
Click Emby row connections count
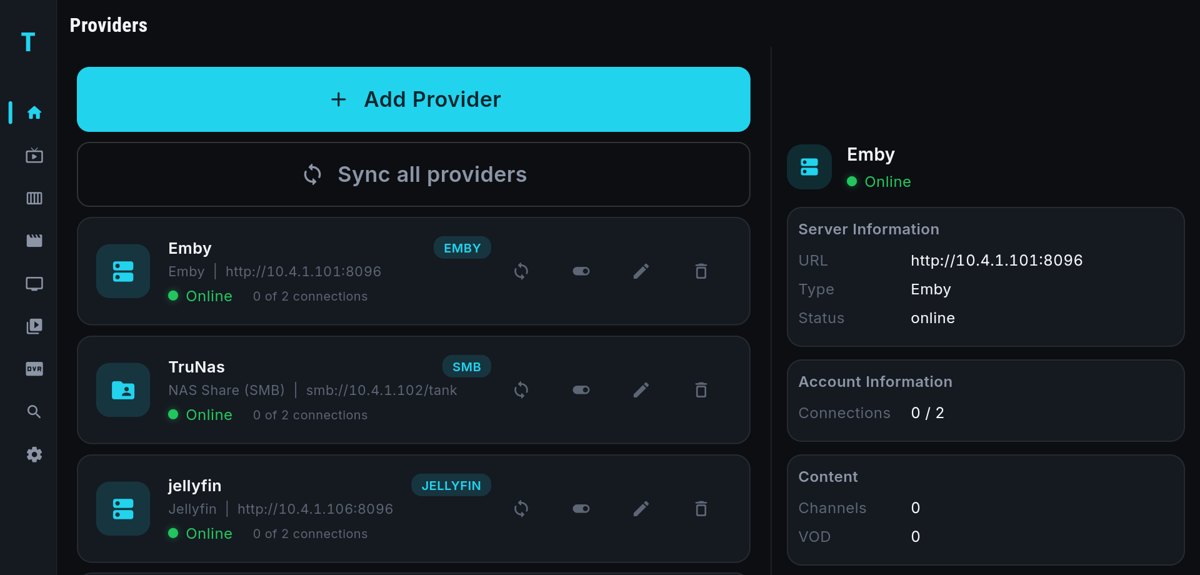(x=310, y=297)
